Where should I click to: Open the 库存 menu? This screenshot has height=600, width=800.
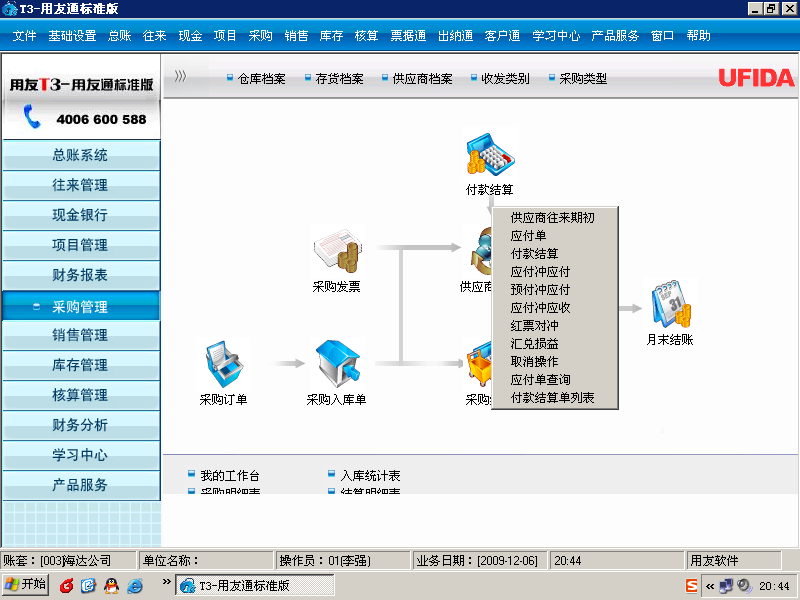pos(331,36)
